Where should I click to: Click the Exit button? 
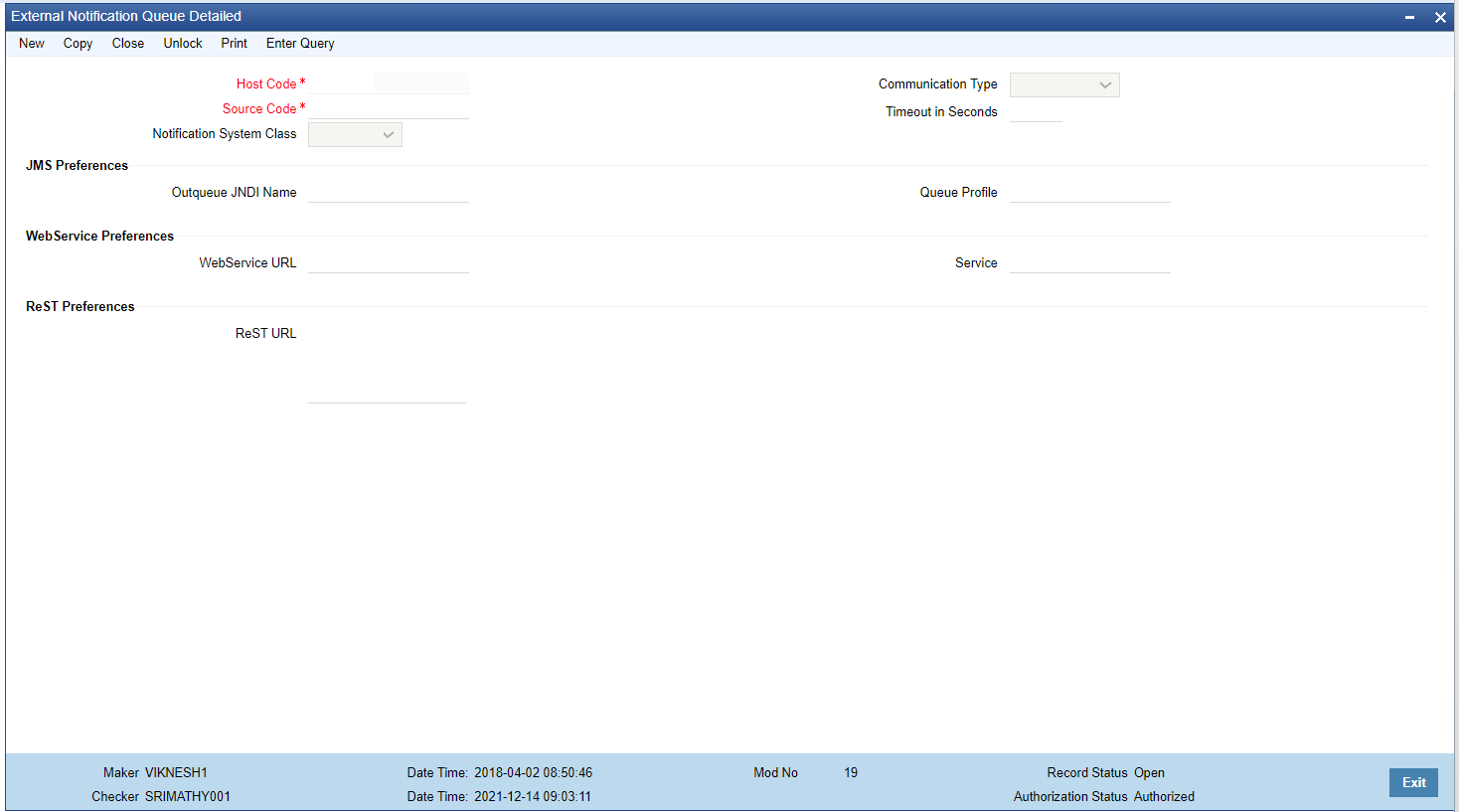click(x=1413, y=783)
